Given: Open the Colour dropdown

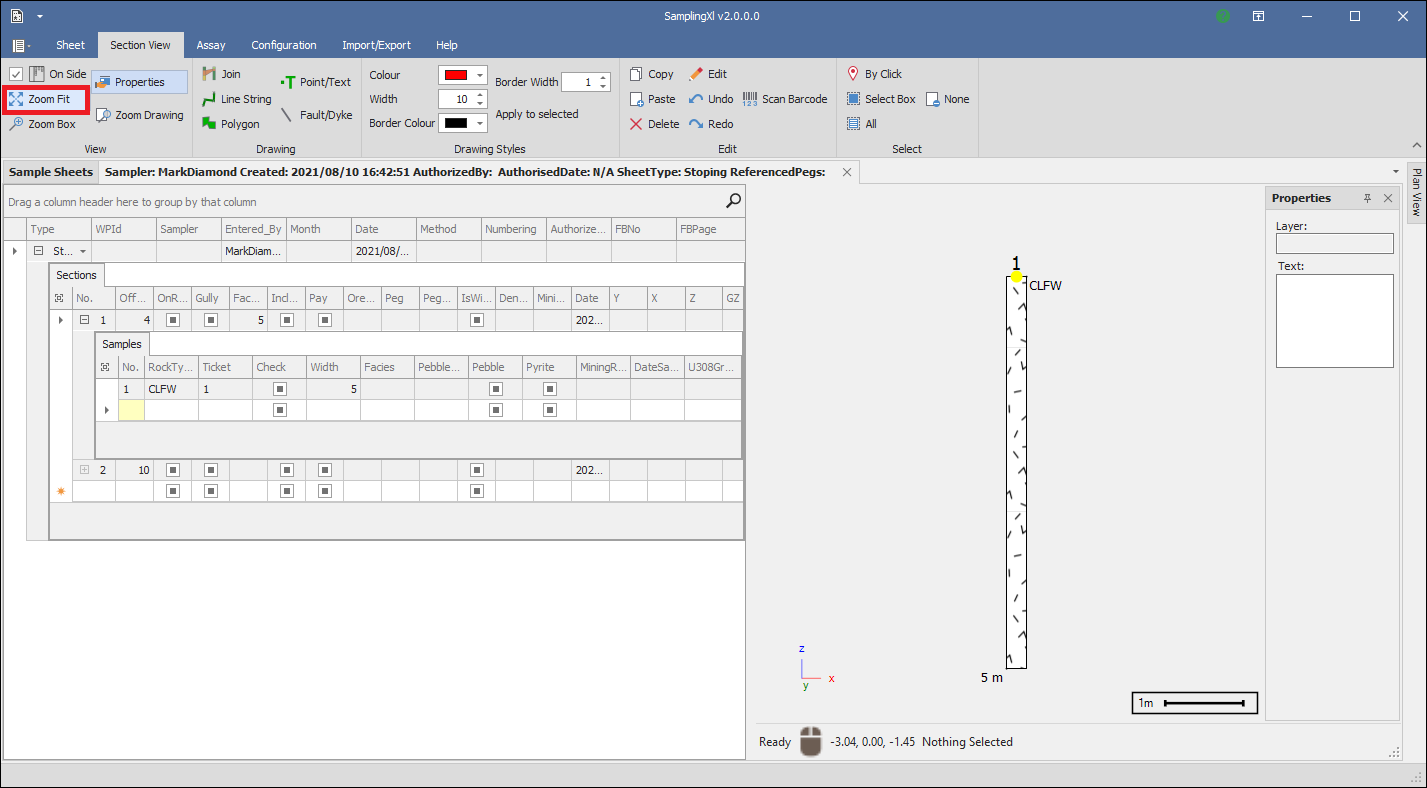Looking at the screenshot, I should click(x=480, y=75).
